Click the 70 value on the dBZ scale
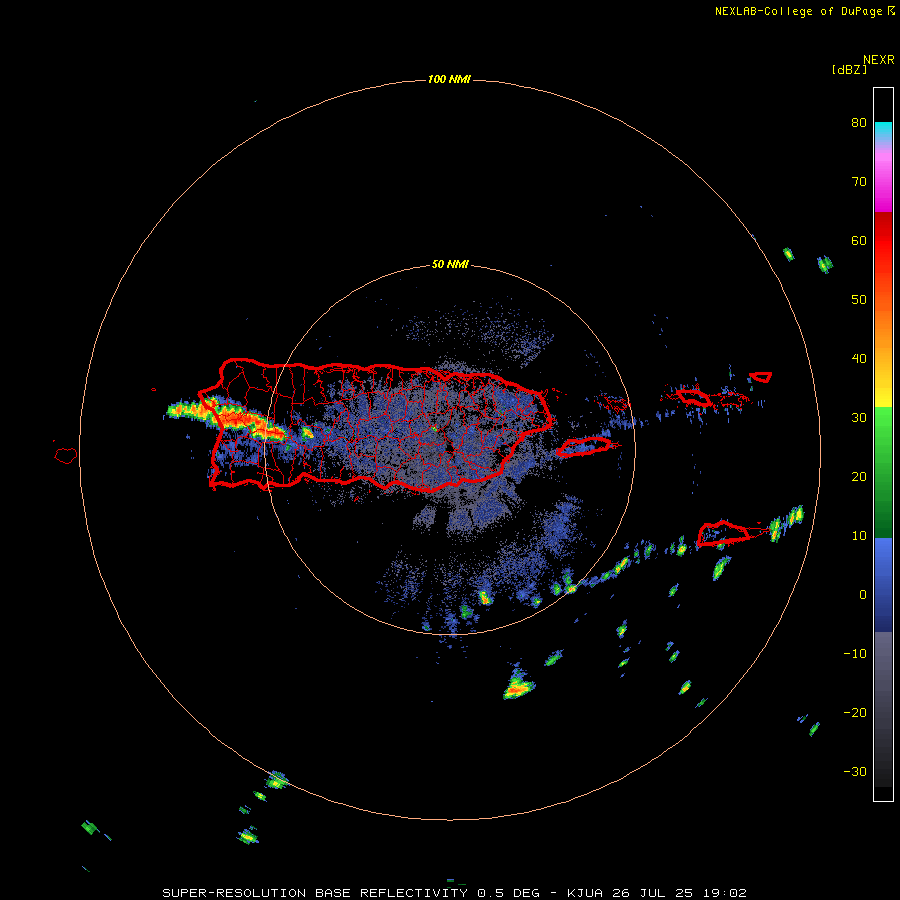Screen dimensions: 900x900 coord(859,181)
